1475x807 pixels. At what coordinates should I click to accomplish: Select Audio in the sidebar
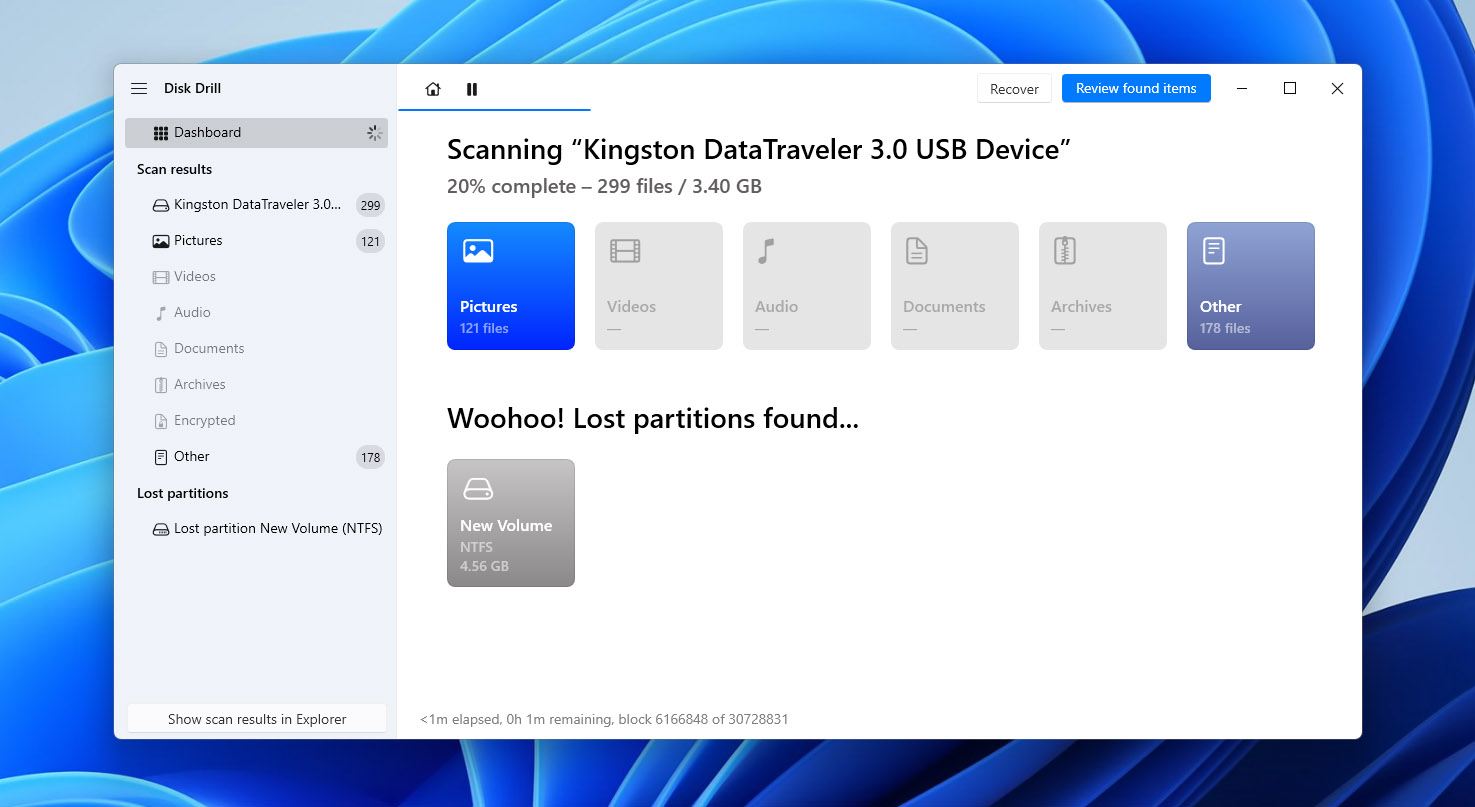pos(256,313)
